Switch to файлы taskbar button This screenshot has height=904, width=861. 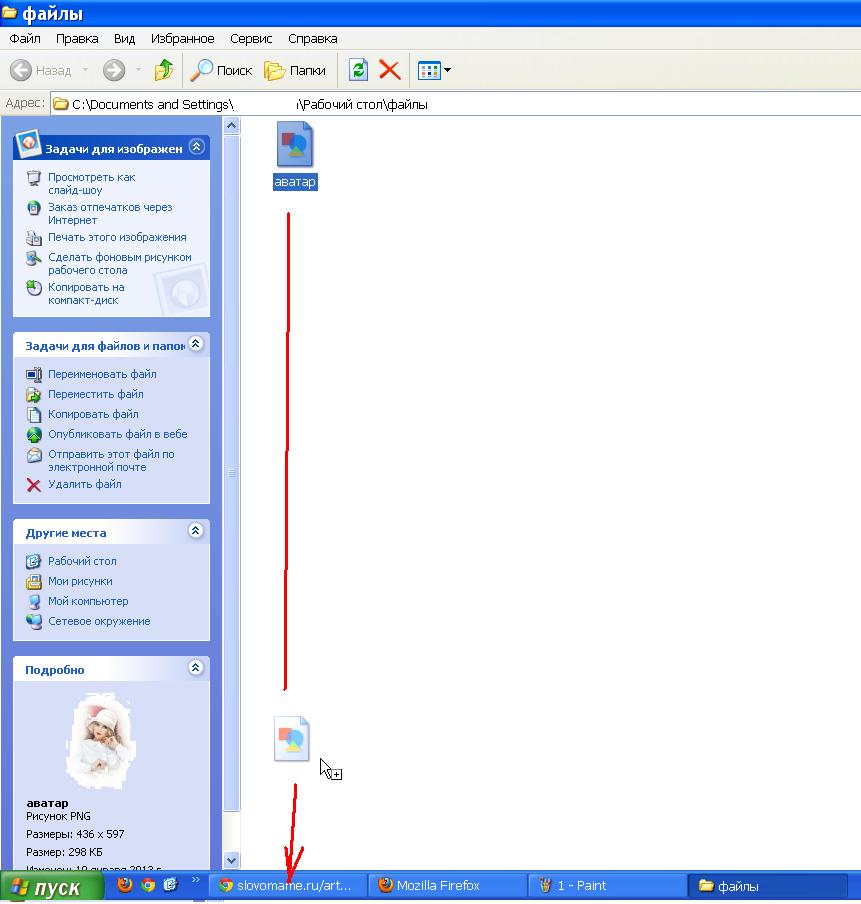pos(768,886)
